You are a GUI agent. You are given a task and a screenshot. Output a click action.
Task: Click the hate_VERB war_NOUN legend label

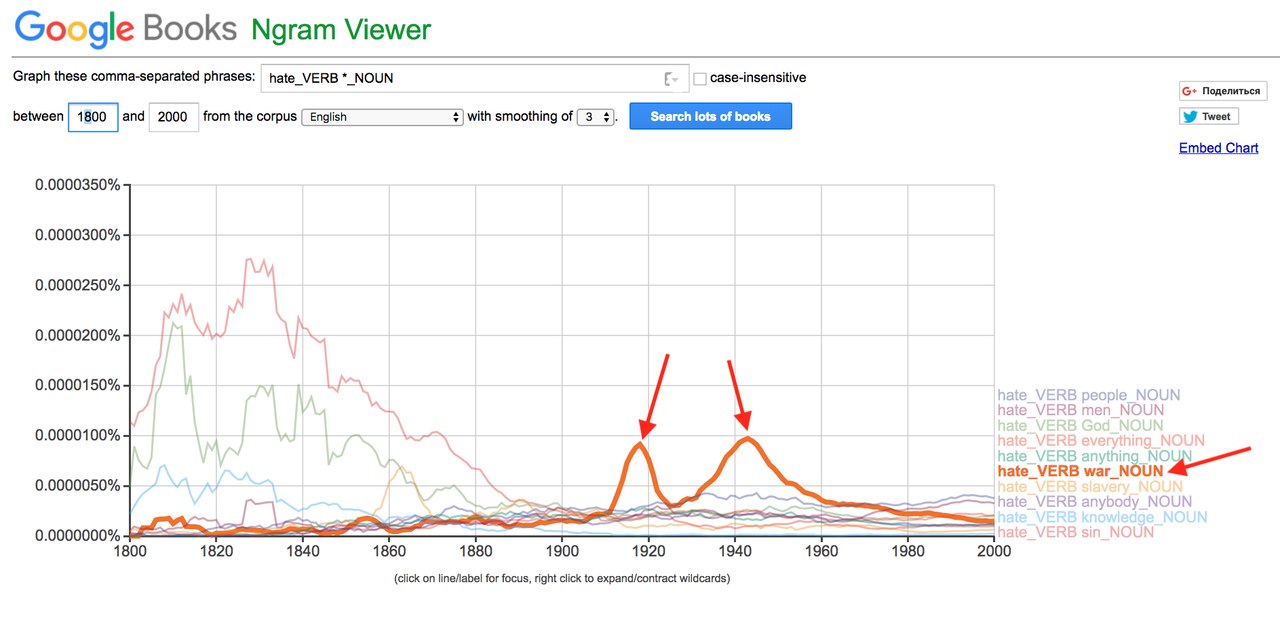(1080, 471)
